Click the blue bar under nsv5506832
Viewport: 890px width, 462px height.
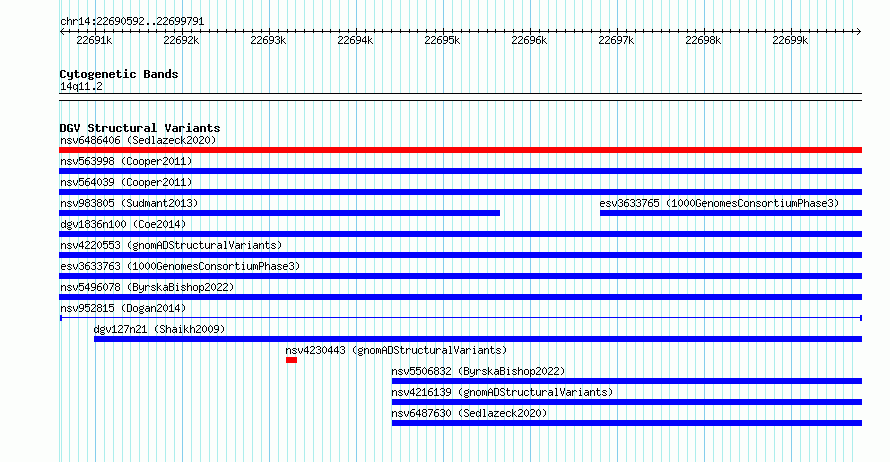click(627, 381)
